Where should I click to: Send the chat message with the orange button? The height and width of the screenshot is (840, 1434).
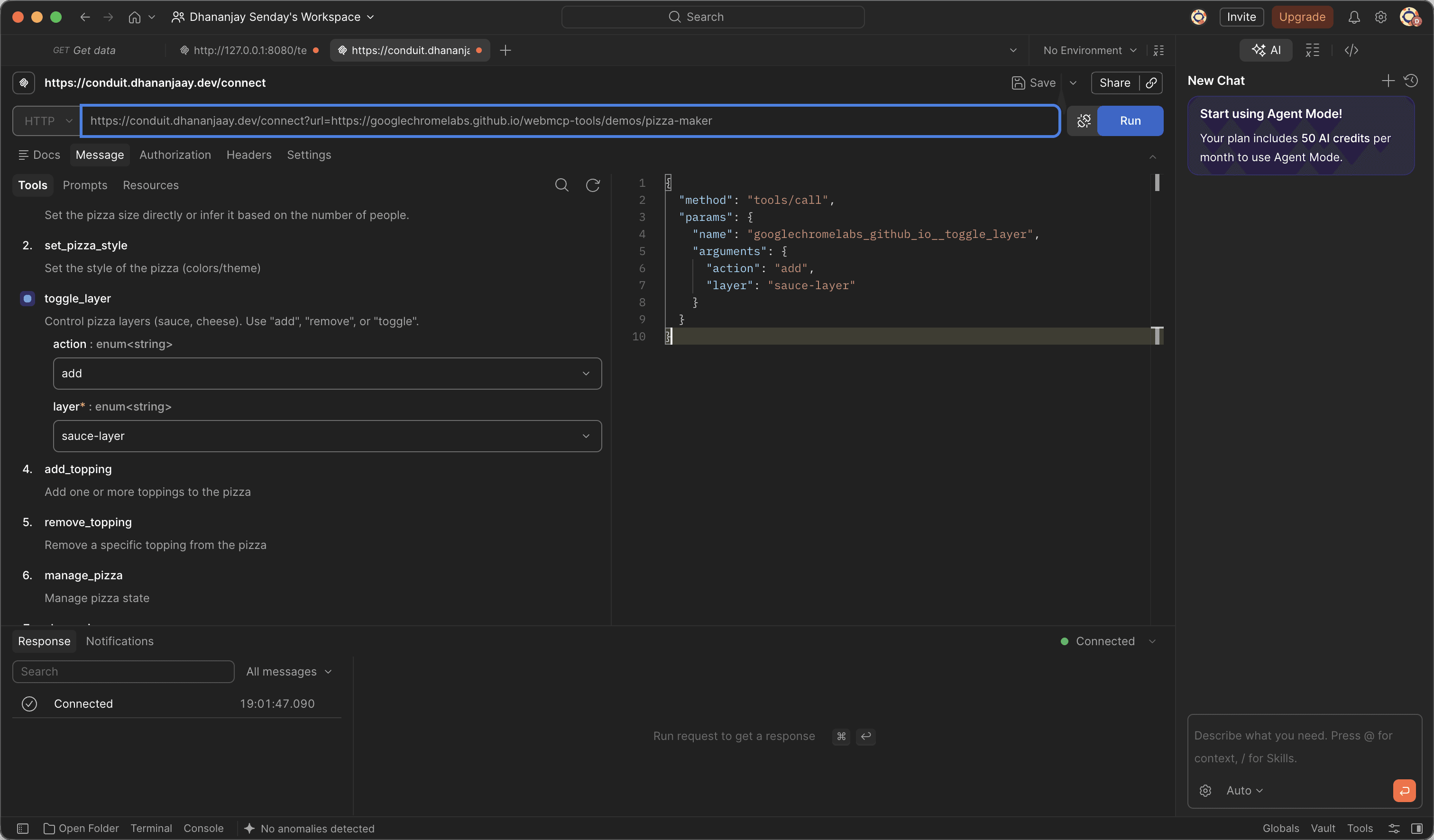[x=1404, y=791]
